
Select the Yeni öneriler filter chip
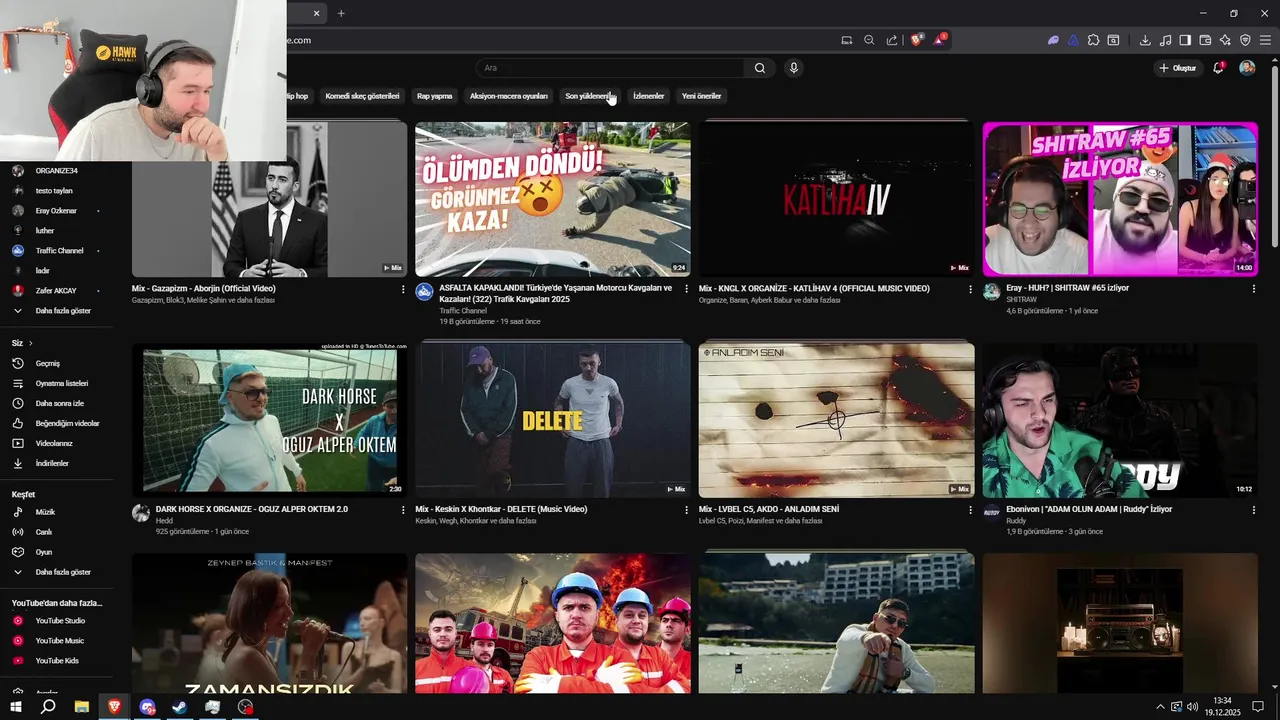pos(701,96)
